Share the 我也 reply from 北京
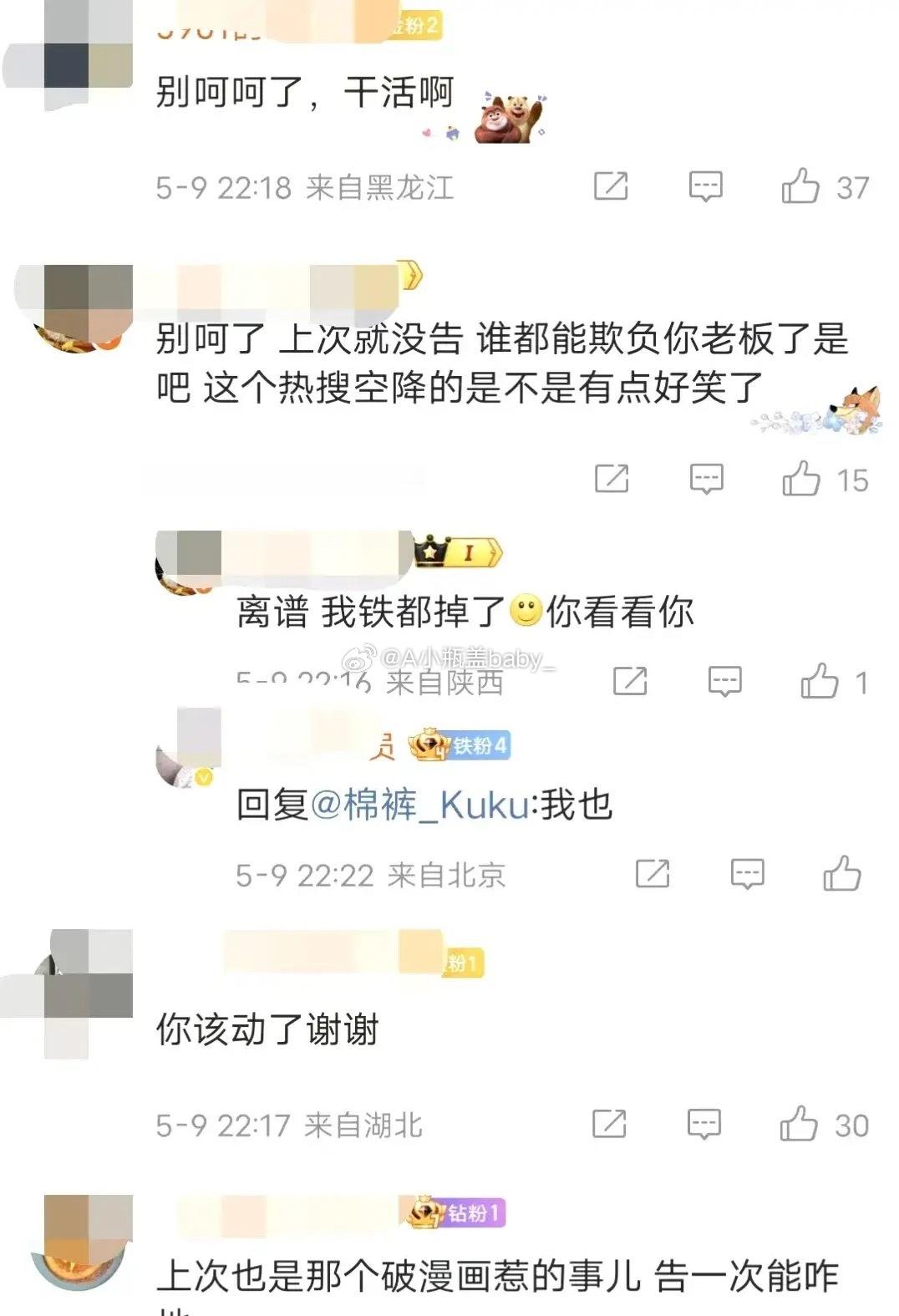899x1316 pixels. coord(653,874)
